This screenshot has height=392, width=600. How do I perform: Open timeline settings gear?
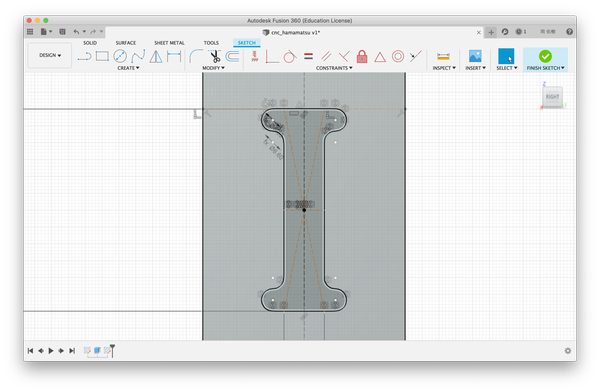click(x=568, y=351)
